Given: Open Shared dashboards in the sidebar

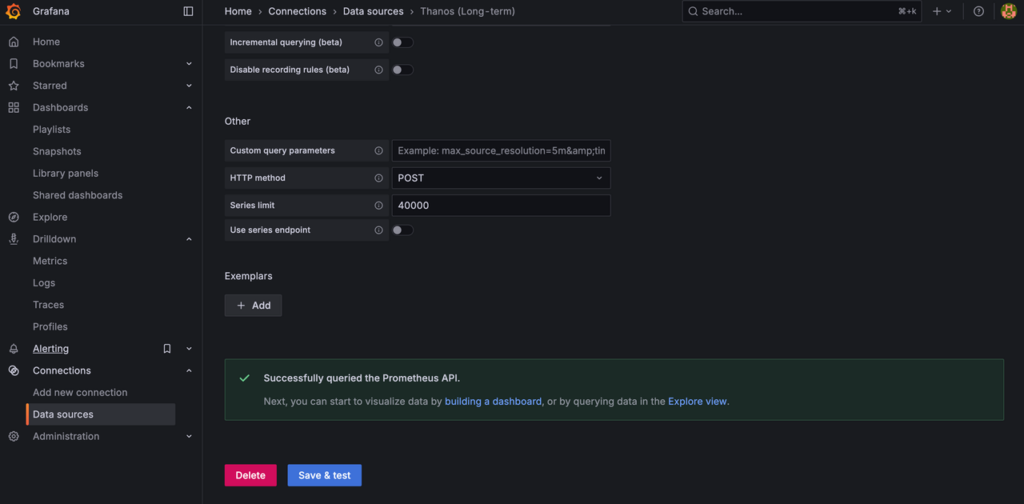Looking at the screenshot, I should point(78,195).
